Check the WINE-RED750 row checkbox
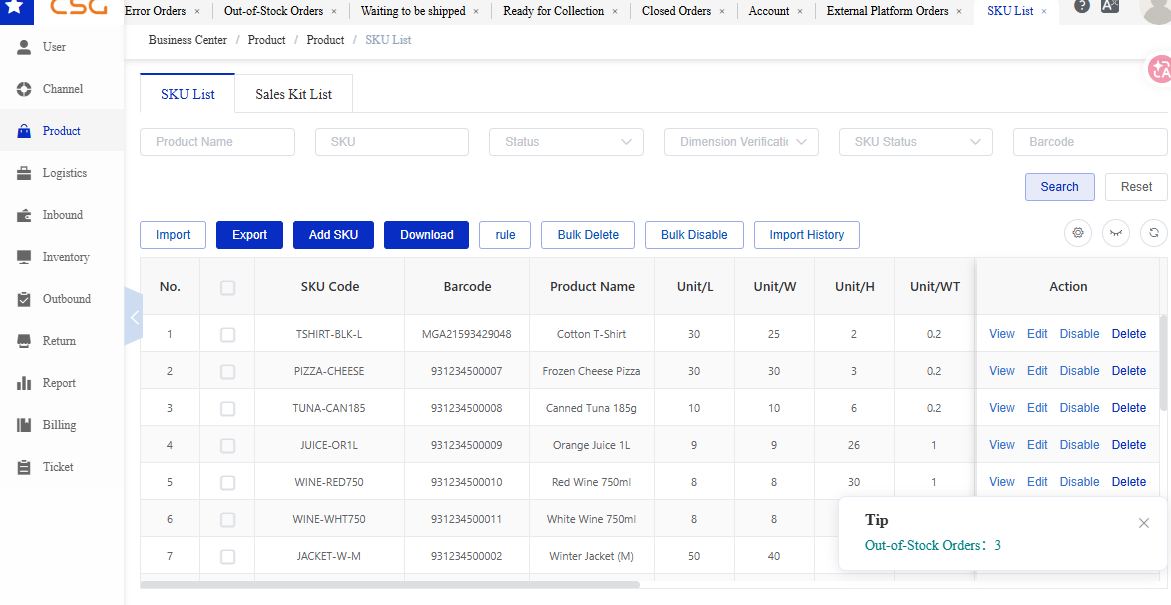The height and width of the screenshot is (605, 1171). tap(227, 483)
